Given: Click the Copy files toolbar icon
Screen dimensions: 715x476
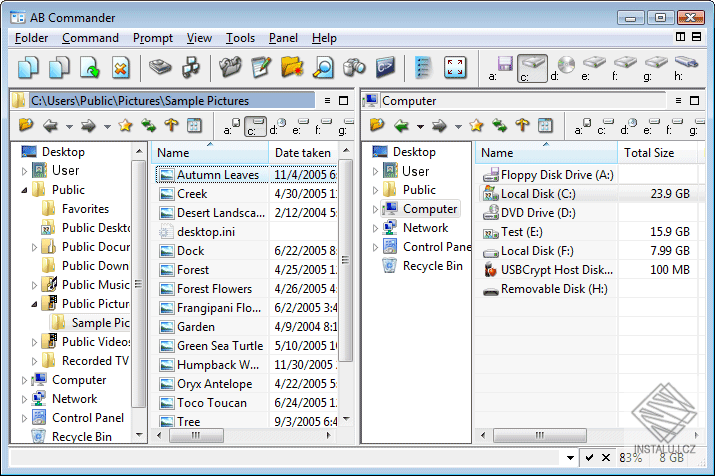Looking at the screenshot, I should point(28,68).
